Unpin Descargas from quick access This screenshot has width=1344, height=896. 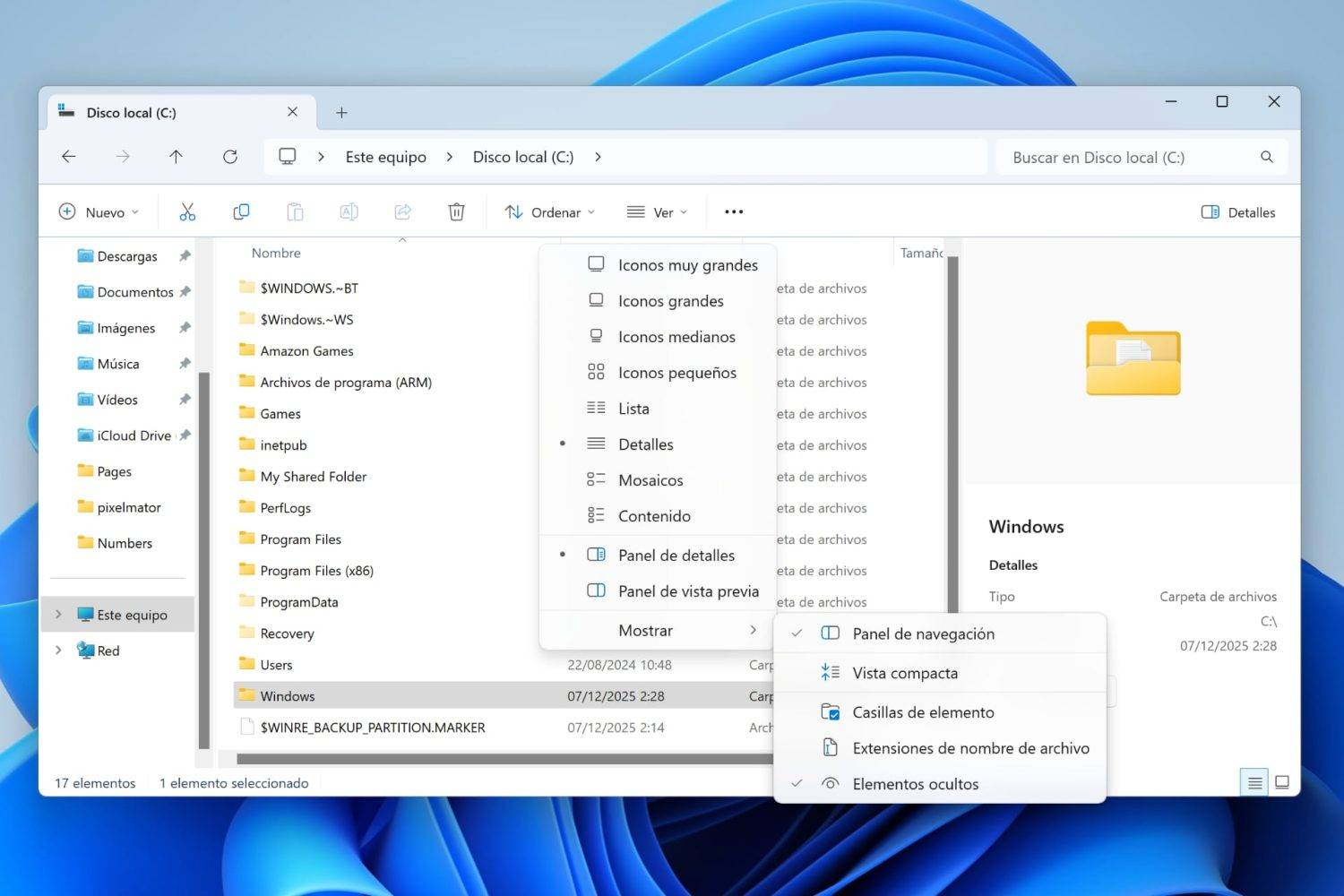click(185, 256)
